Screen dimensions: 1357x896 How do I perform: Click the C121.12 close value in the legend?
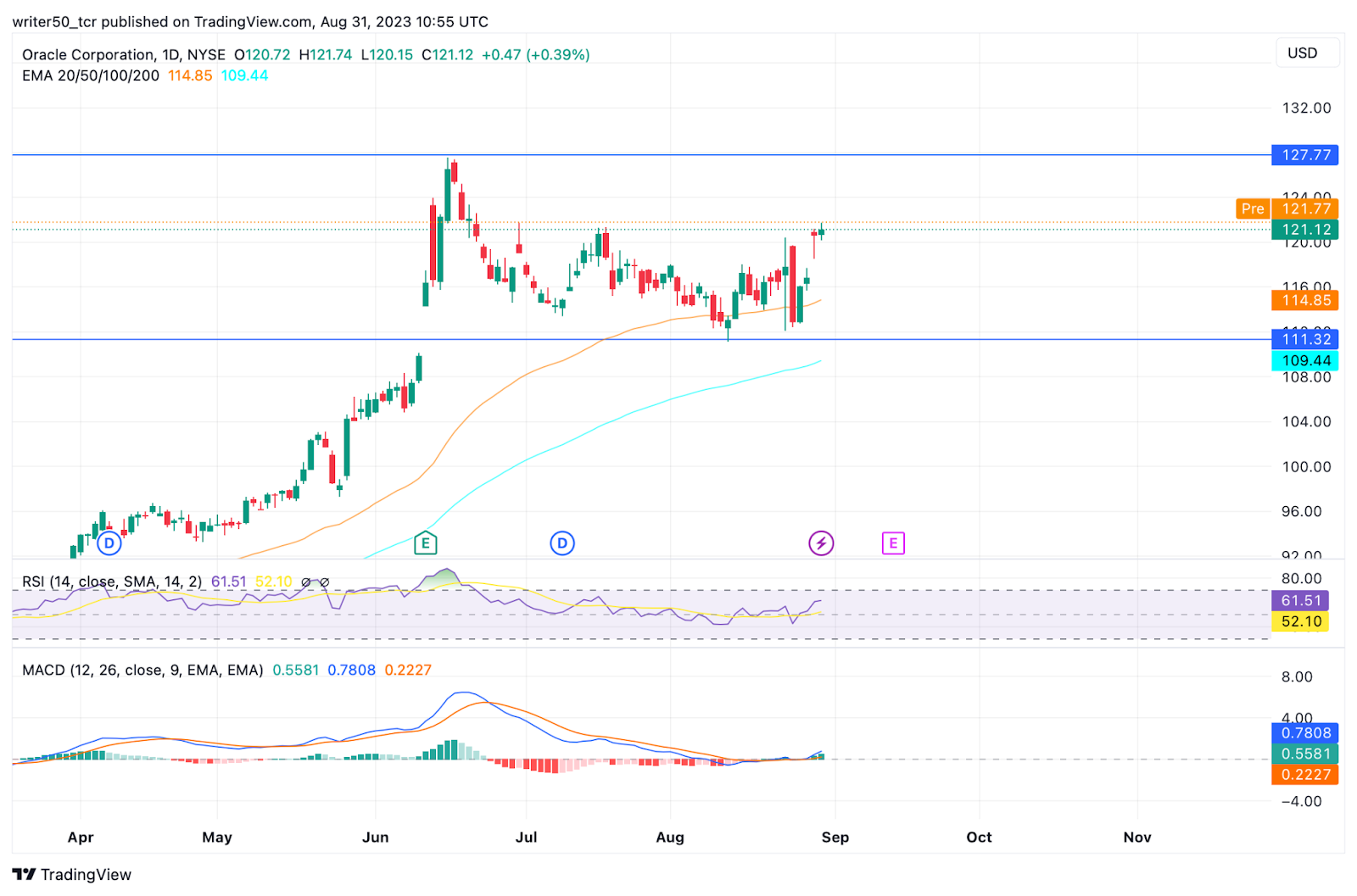click(448, 54)
